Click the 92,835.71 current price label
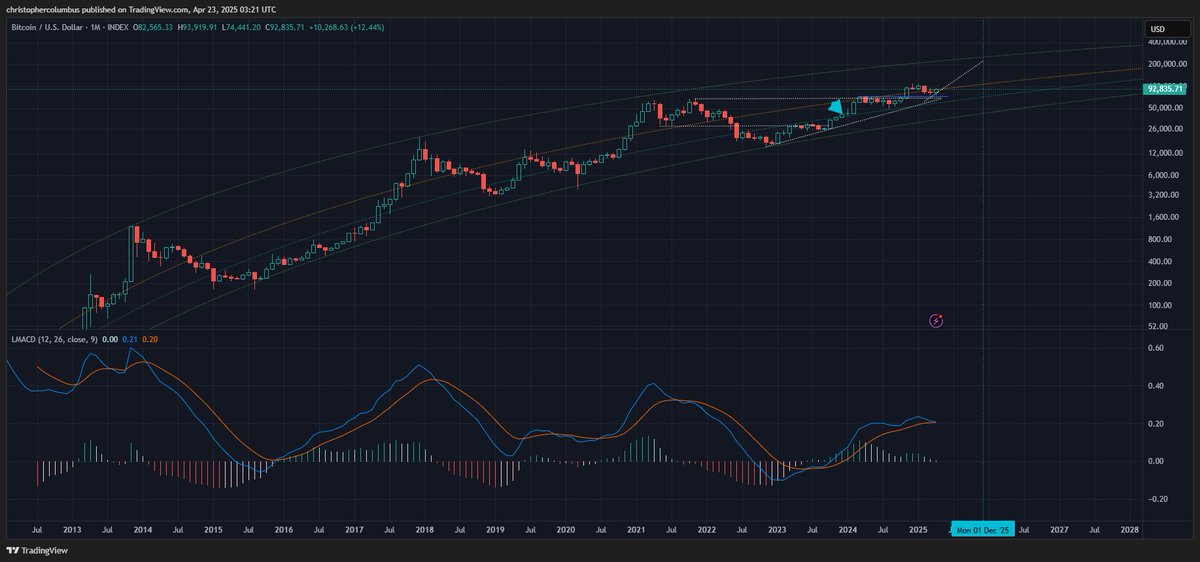The height and width of the screenshot is (562, 1200). coord(1164,89)
